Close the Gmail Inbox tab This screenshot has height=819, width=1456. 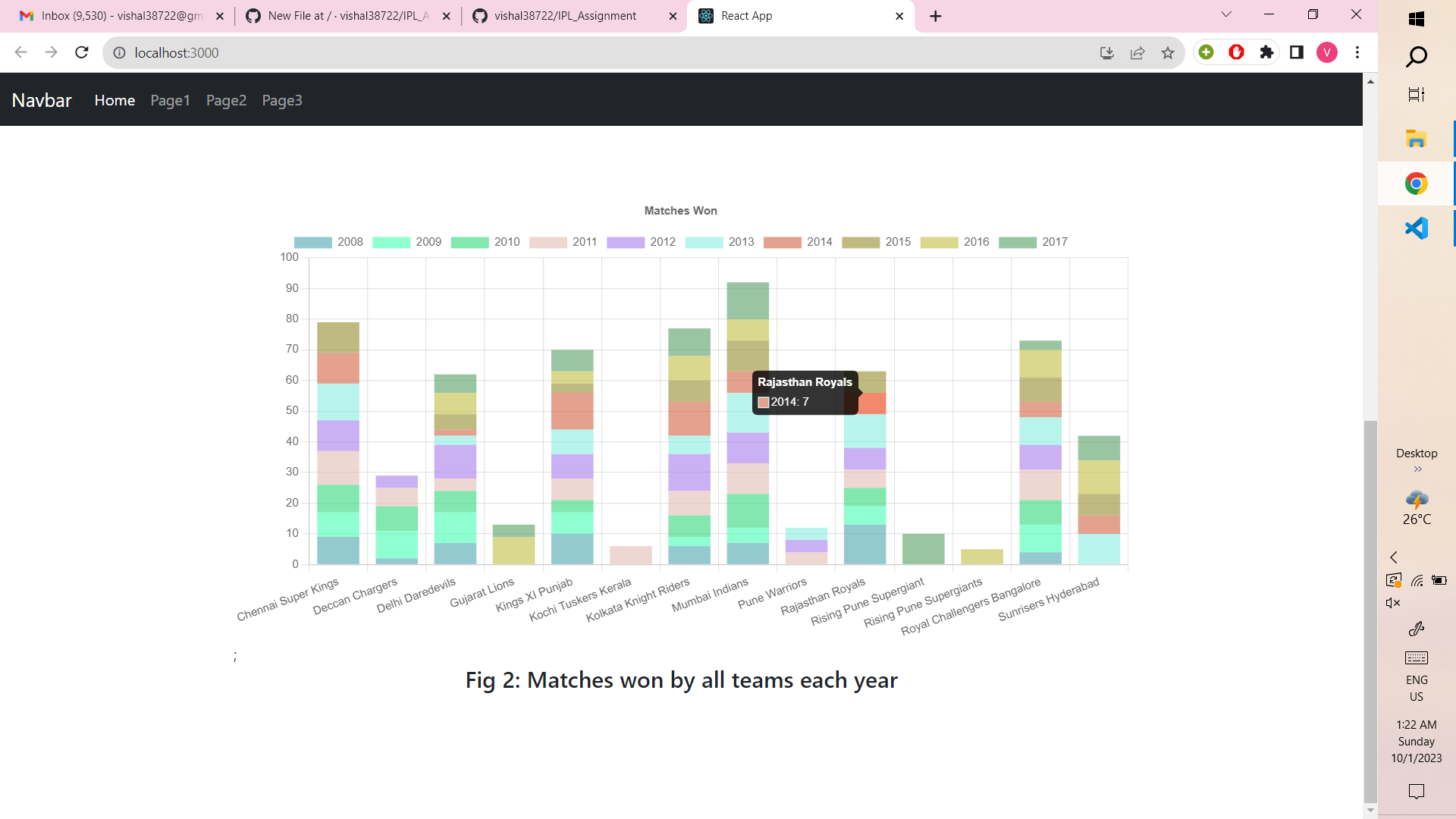click(220, 16)
